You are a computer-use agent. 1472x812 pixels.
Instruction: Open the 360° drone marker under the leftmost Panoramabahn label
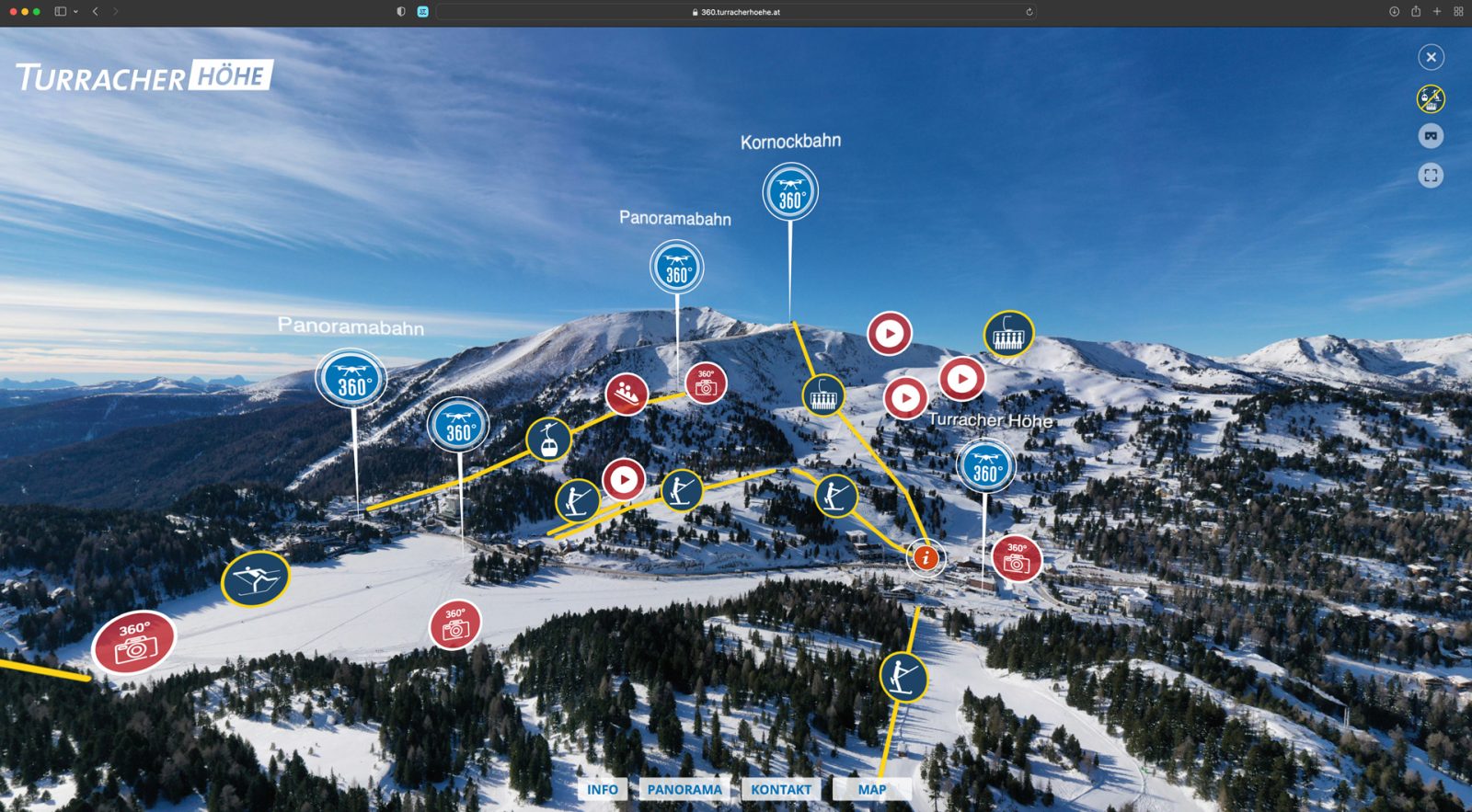pyautogui.click(x=351, y=379)
